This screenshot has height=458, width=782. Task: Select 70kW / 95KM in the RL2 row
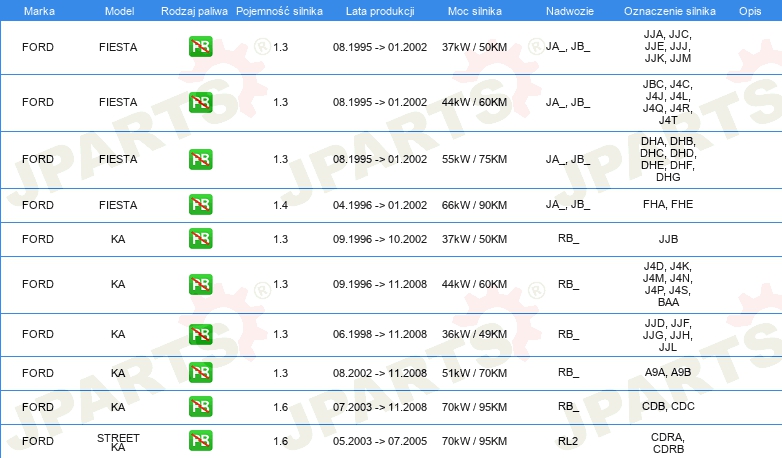(x=474, y=441)
